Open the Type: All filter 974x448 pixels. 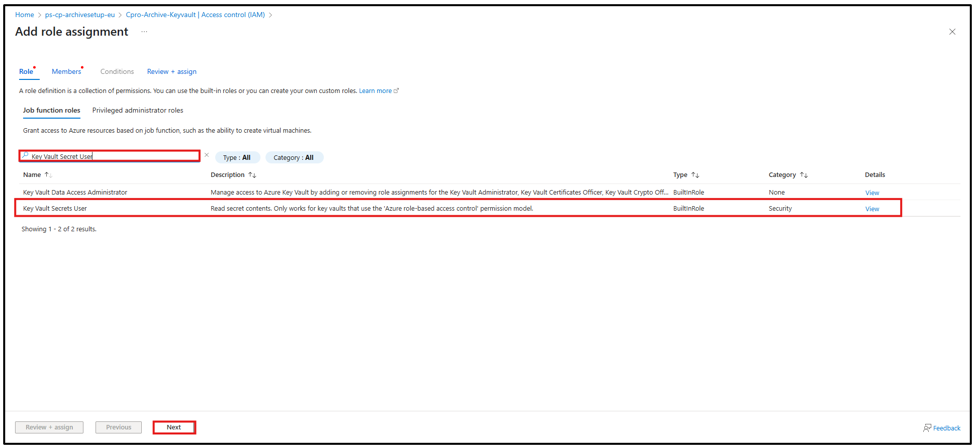coord(237,158)
